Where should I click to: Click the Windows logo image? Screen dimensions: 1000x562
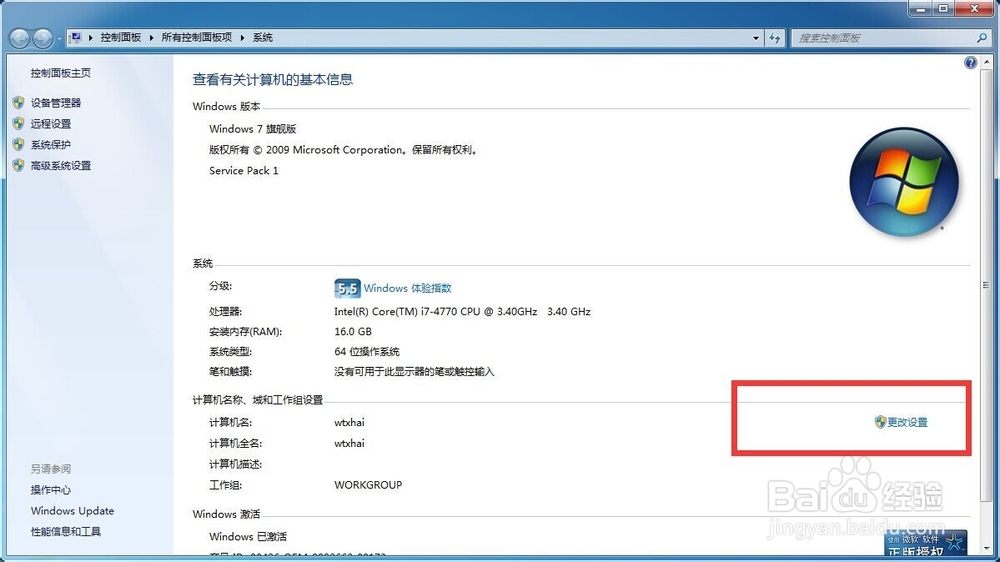pyautogui.click(x=904, y=182)
